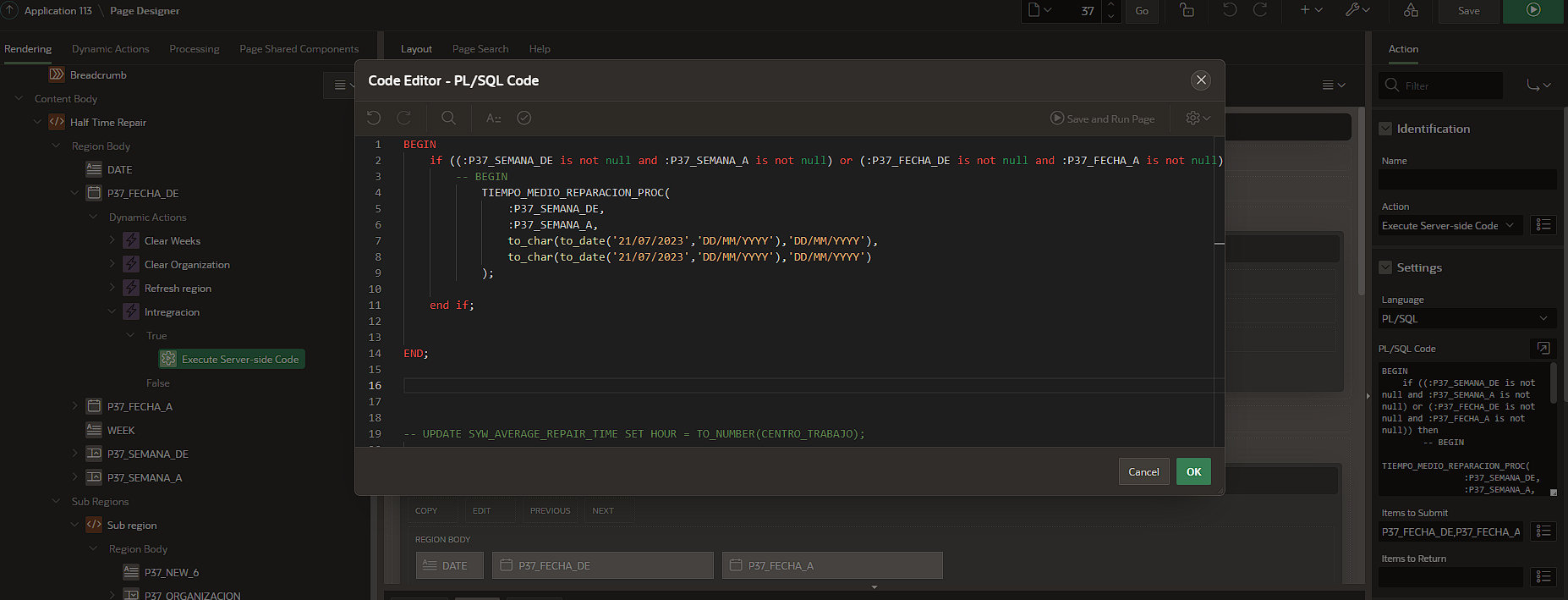Viewport: 1568px width, 600px height.
Task: Click the Go button next to page number
Action: (x=1142, y=11)
